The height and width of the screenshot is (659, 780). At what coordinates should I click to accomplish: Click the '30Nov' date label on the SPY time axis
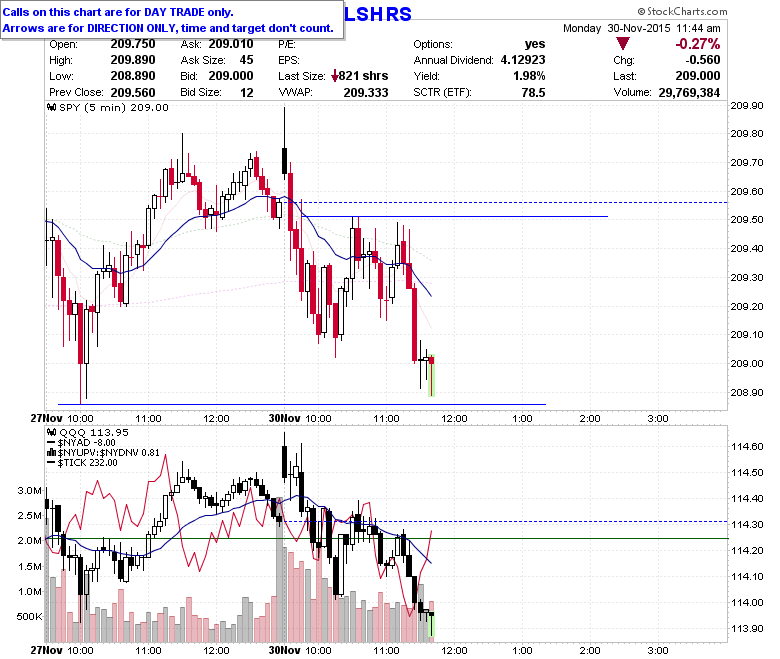tap(285, 418)
